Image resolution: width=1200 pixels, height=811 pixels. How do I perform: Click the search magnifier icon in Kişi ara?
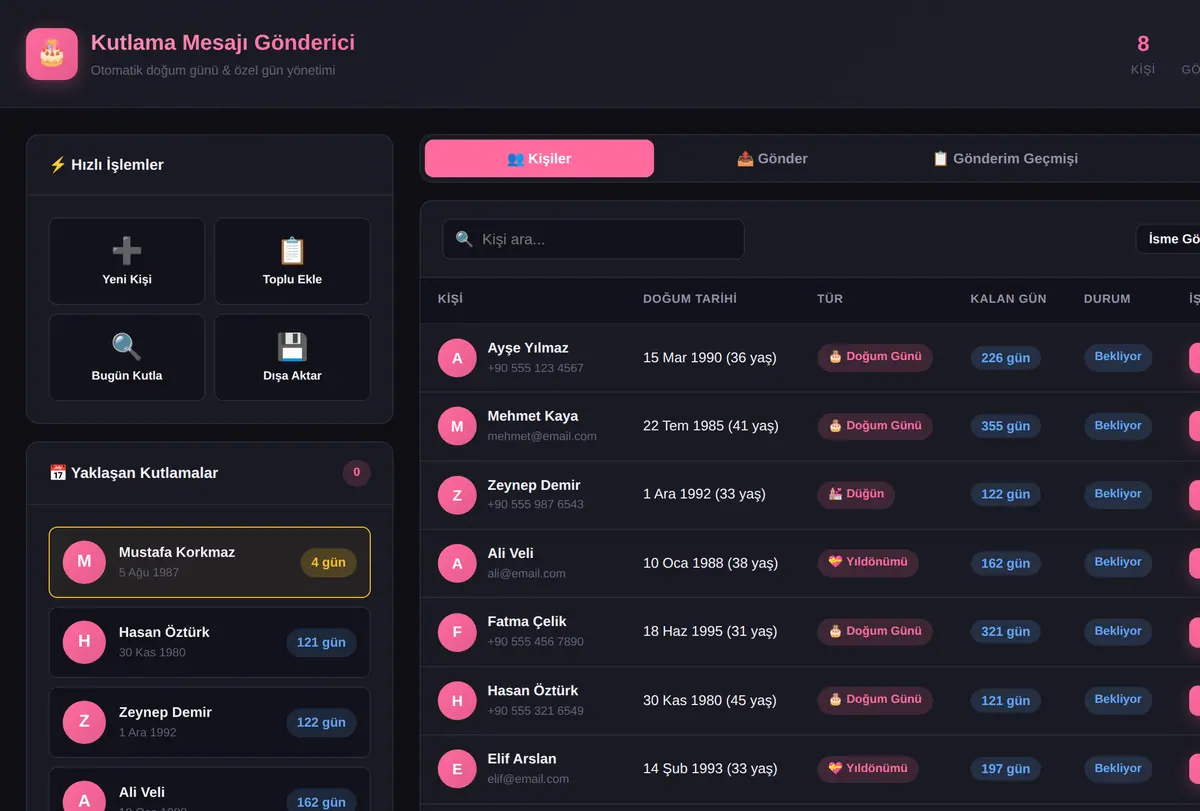(x=464, y=239)
